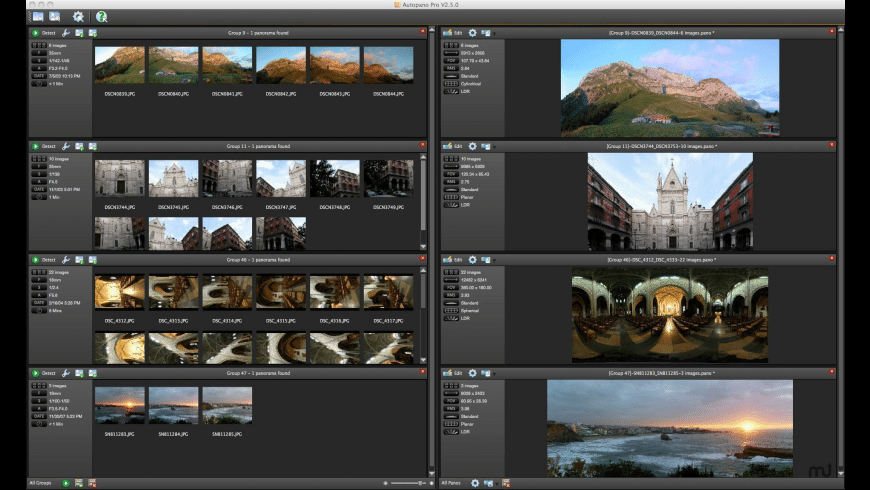
Task: Close the Group 9 panel
Action: [422, 32]
